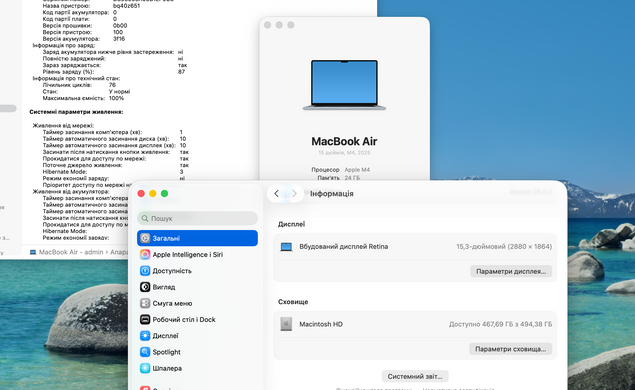This screenshot has height=390, width=635.
Task: Minimize System Settings with the yellow button
Action: coord(153,194)
